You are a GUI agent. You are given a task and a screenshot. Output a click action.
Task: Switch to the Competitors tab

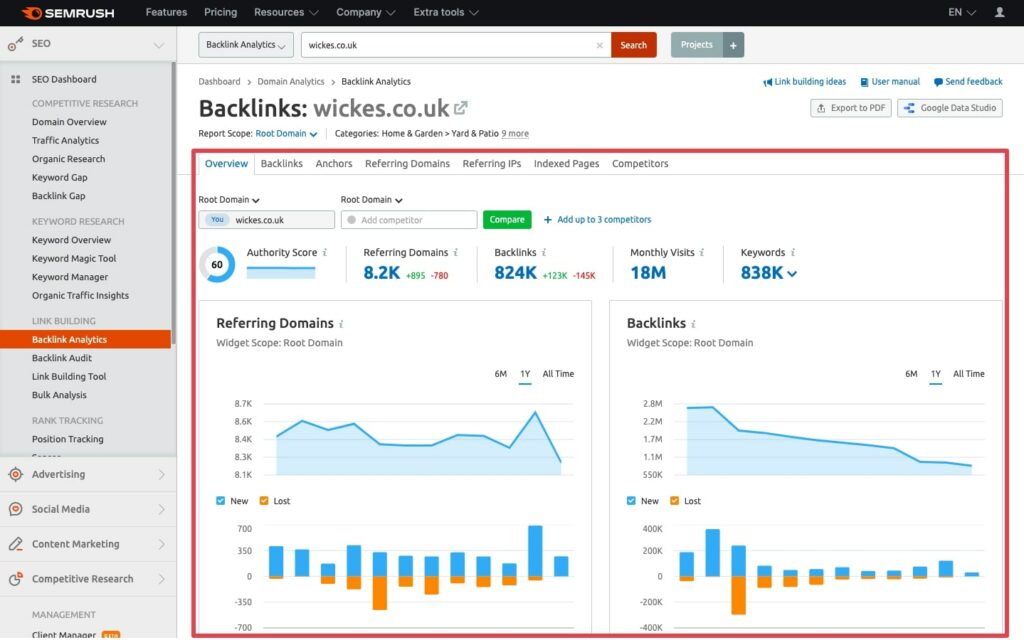(640, 163)
